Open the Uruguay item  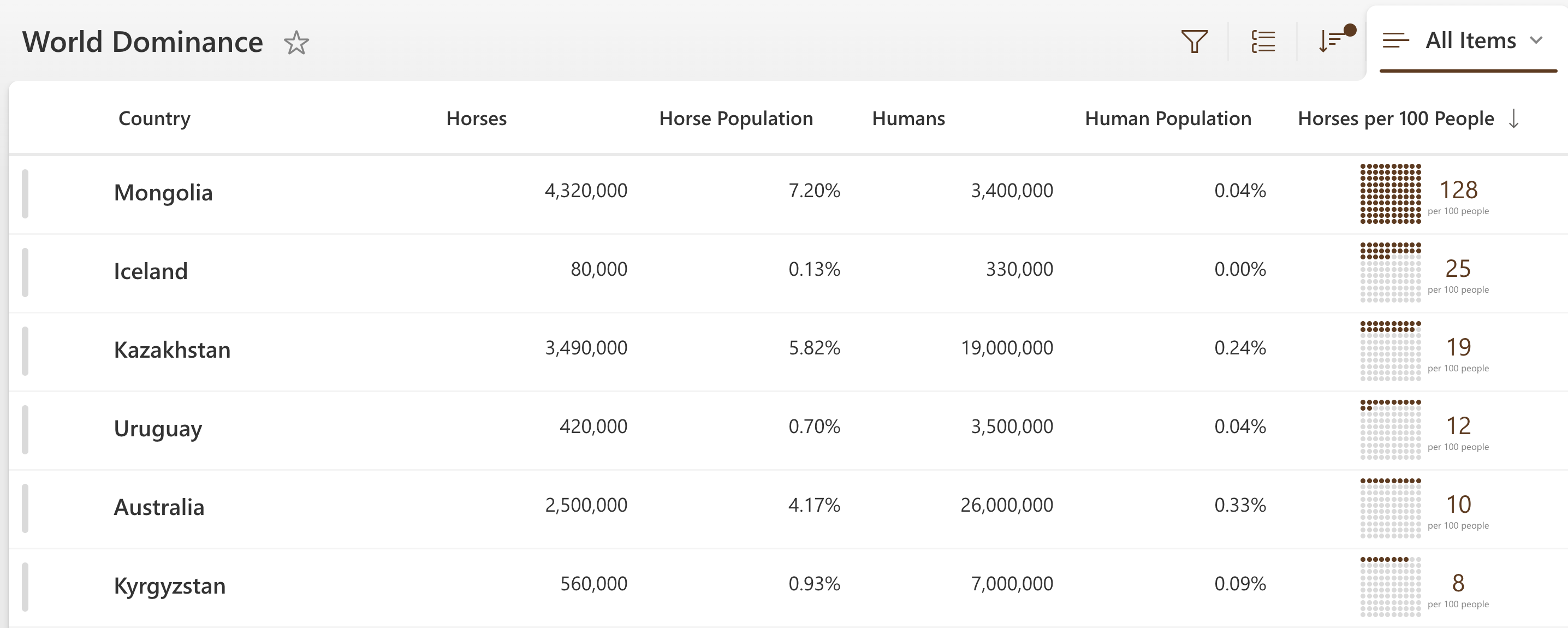(158, 429)
